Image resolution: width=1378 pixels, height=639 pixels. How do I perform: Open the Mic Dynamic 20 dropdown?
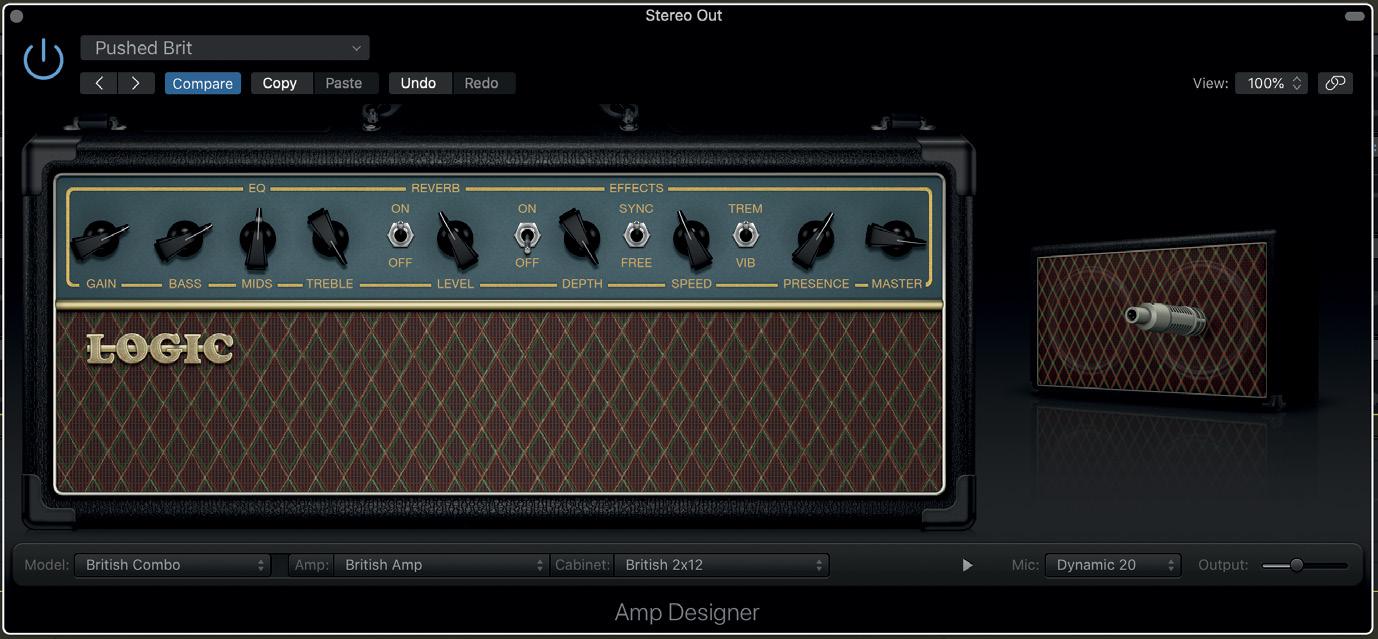click(x=1113, y=565)
